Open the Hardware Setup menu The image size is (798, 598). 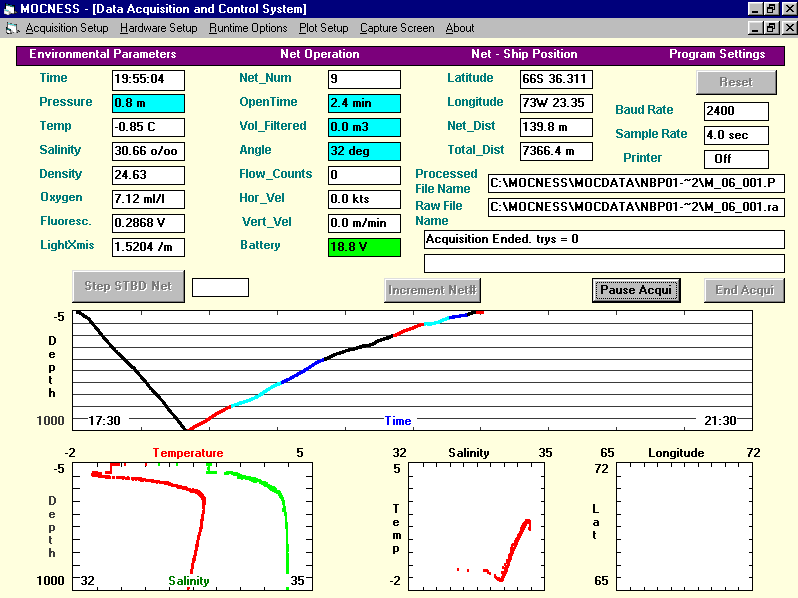(159, 28)
